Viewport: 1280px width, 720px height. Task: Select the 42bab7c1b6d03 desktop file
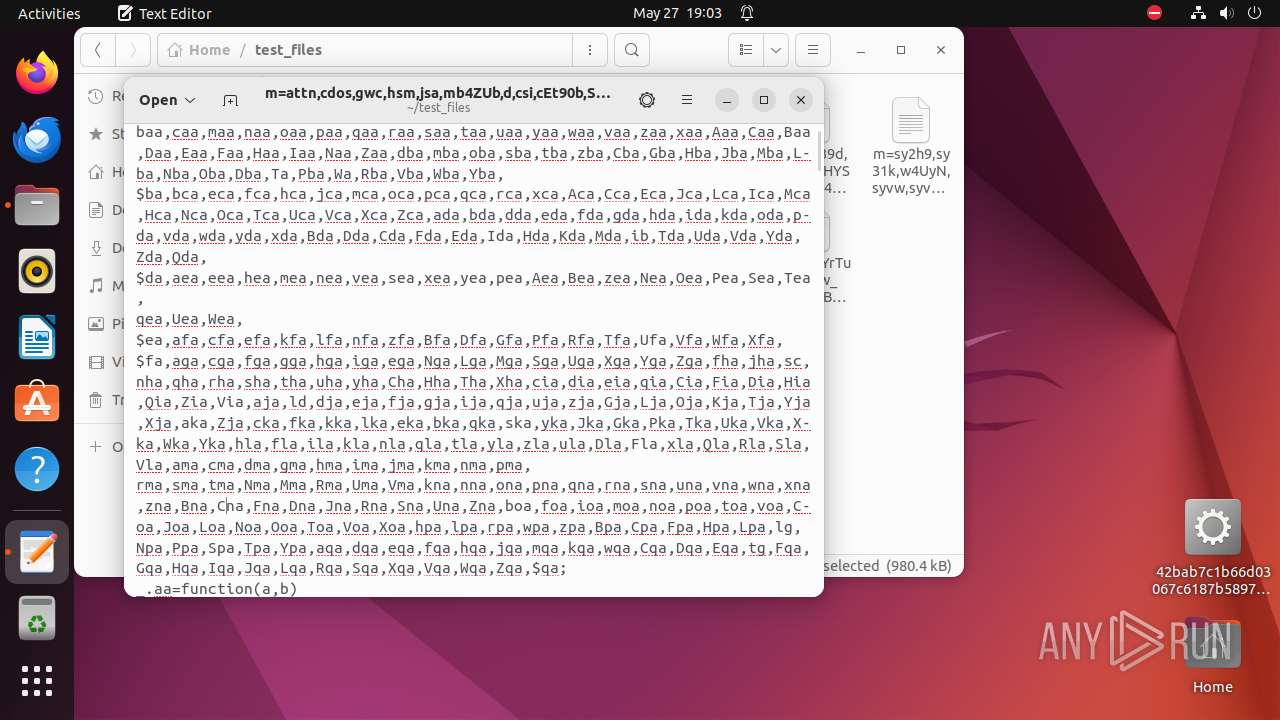pyautogui.click(x=1212, y=548)
